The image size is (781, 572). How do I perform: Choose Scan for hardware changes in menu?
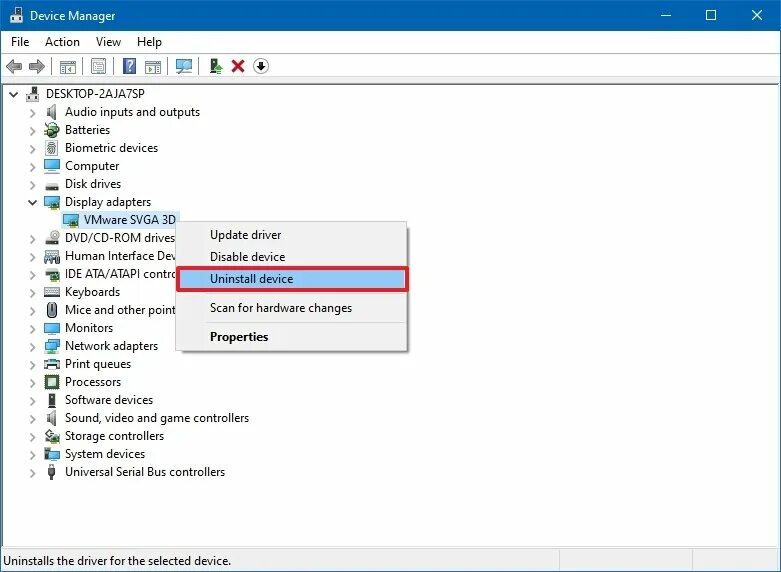click(x=292, y=308)
